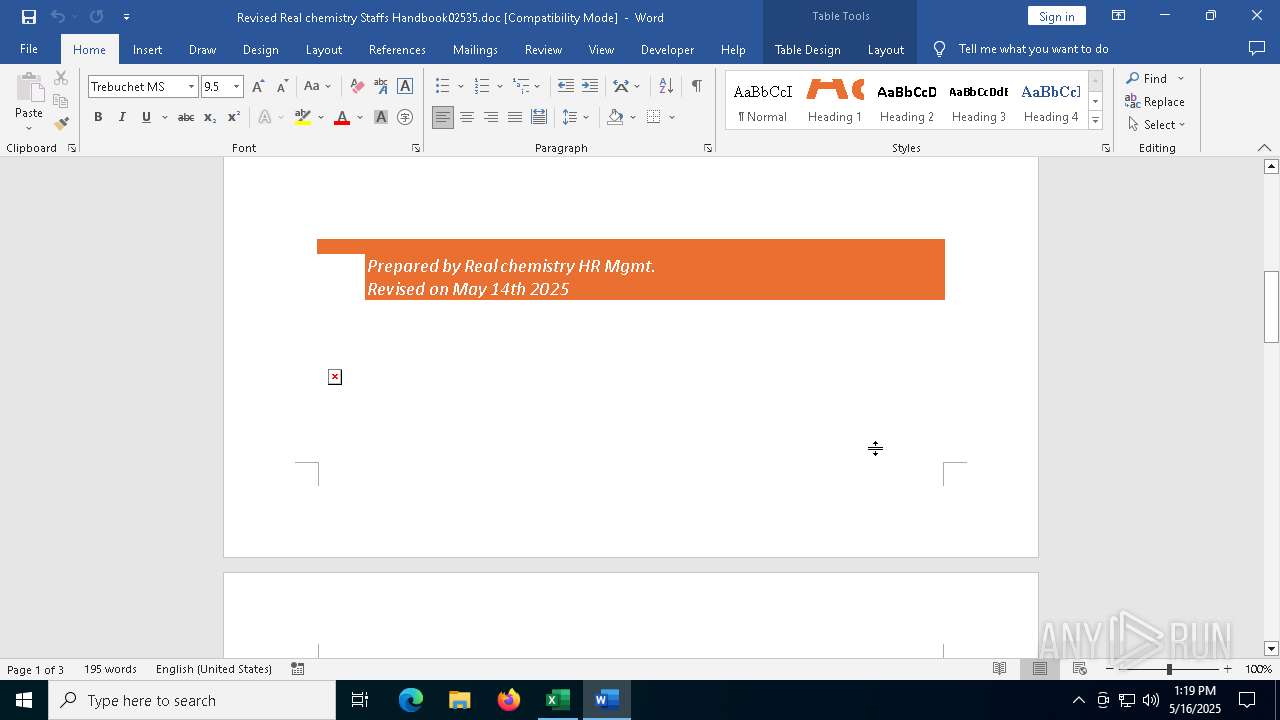The height and width of the screenshot is (720, 1280).
Task: Open line spacing options
Action: 575,117
